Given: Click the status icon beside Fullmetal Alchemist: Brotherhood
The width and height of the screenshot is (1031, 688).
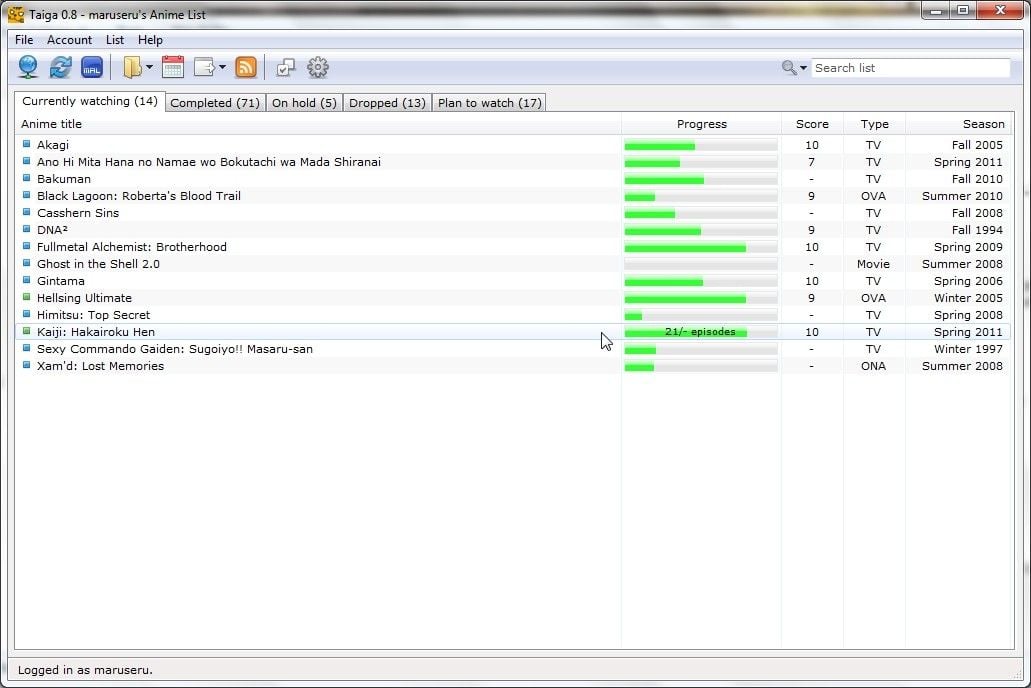Looking at the screenshot, I should coord(26,247).
